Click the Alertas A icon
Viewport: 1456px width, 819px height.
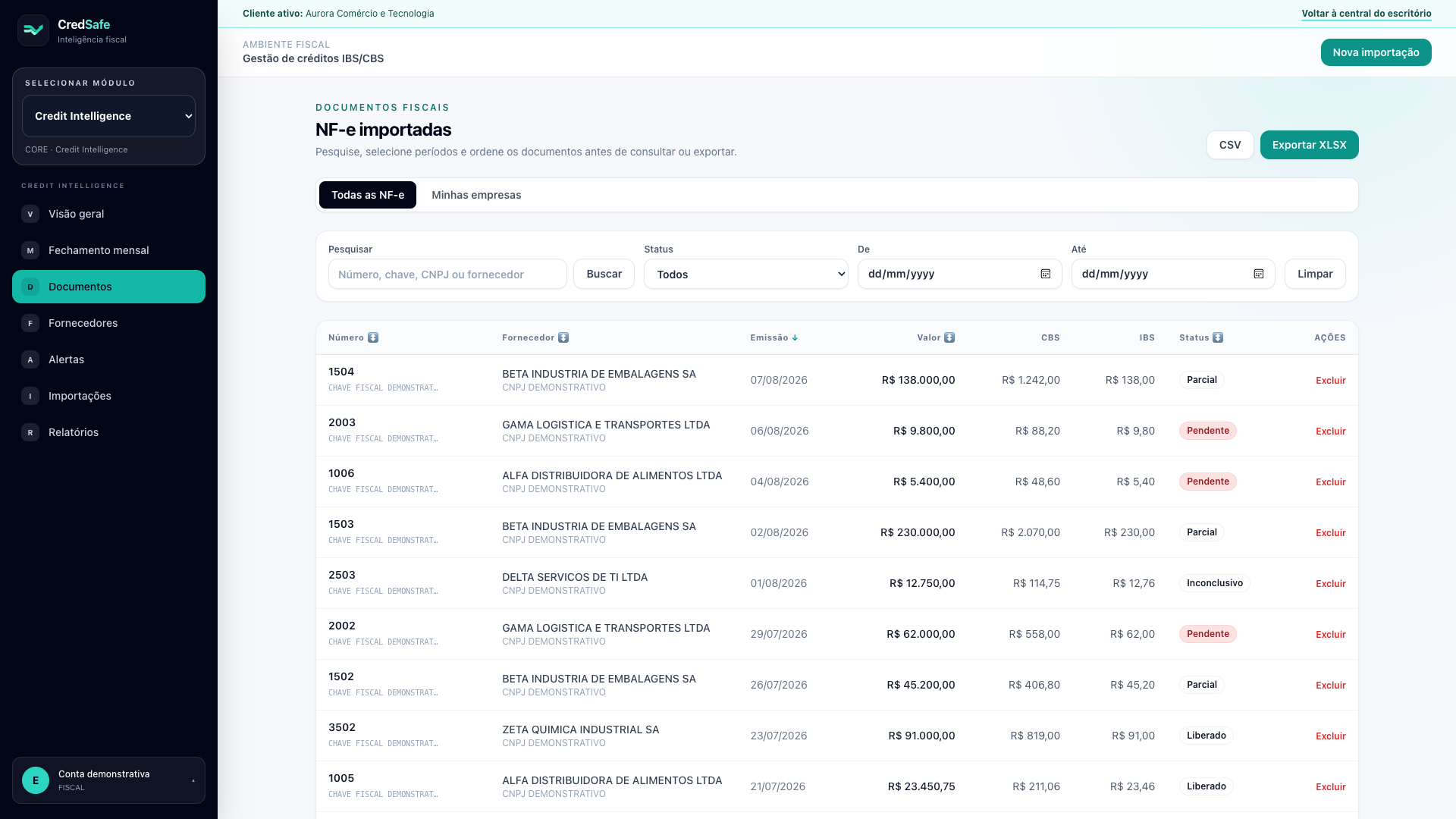pos(30,359)
